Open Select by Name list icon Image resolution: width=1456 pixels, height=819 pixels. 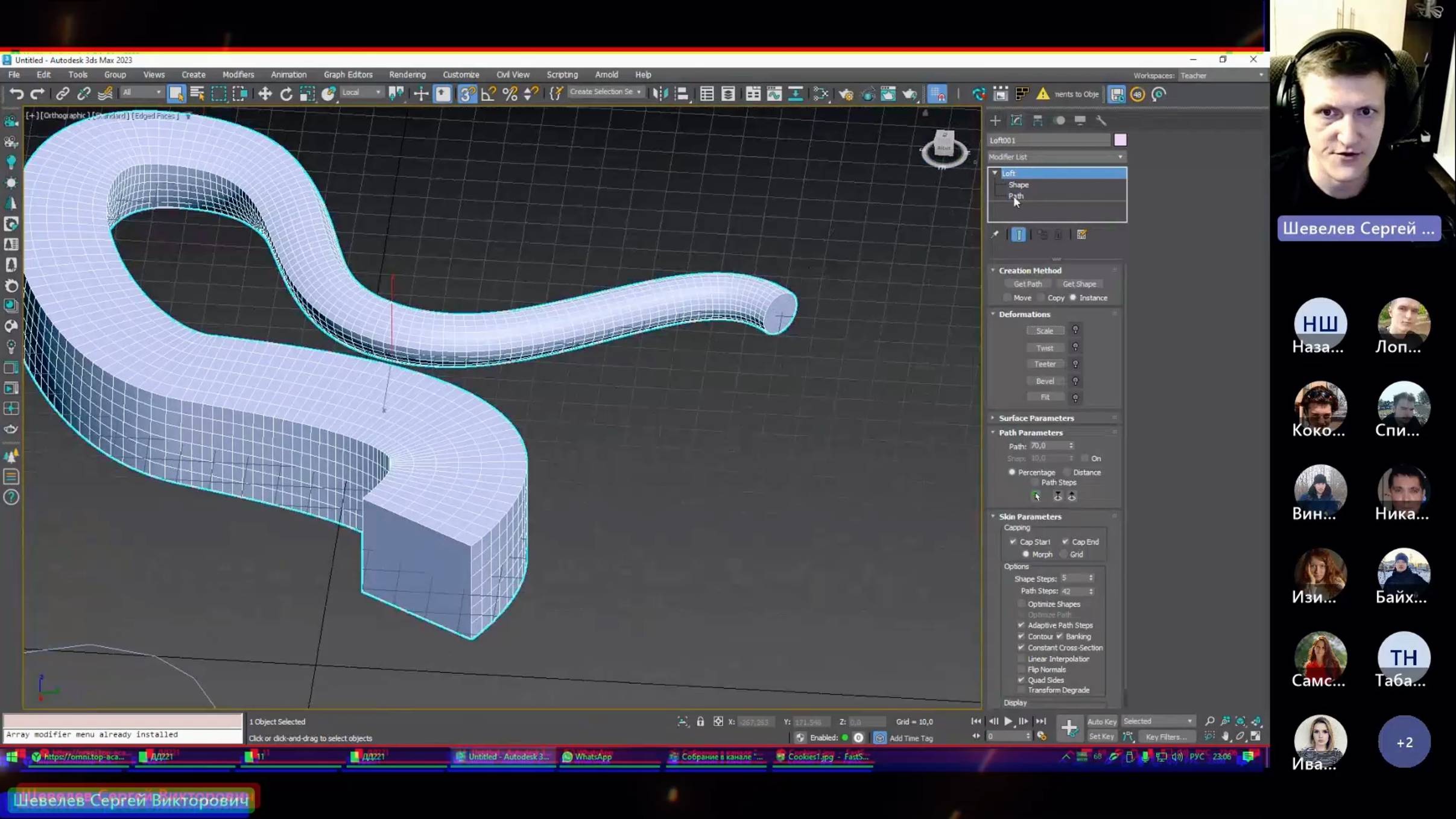[197, 93]
